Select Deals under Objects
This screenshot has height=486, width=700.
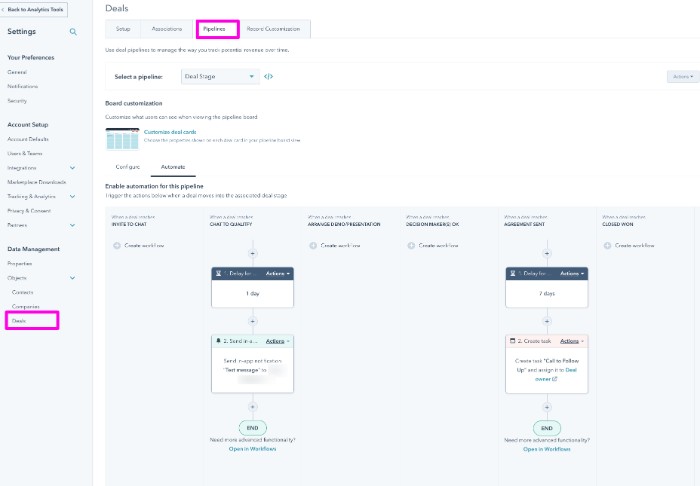19,321
